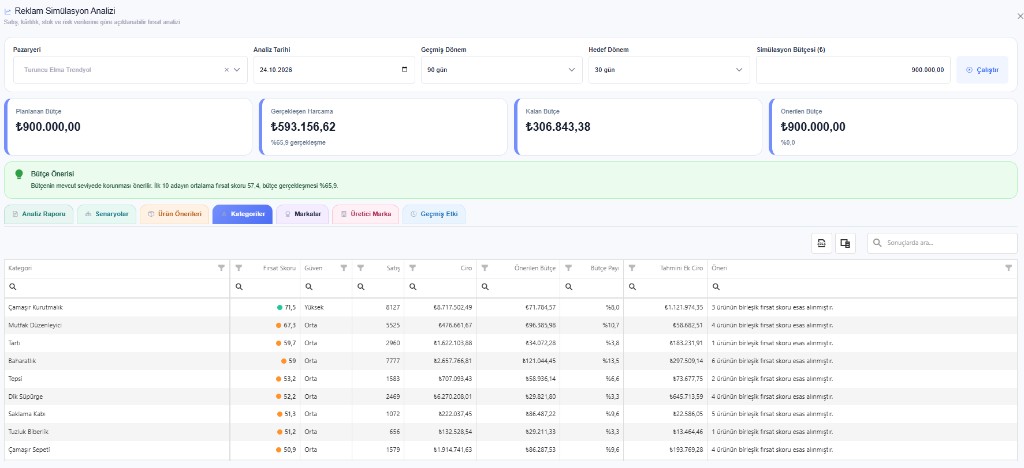The image size is (1024, 468).
Task: Click the Kalan Bütçe ₺306.843,38 card
Action: (x=638, y=127)
